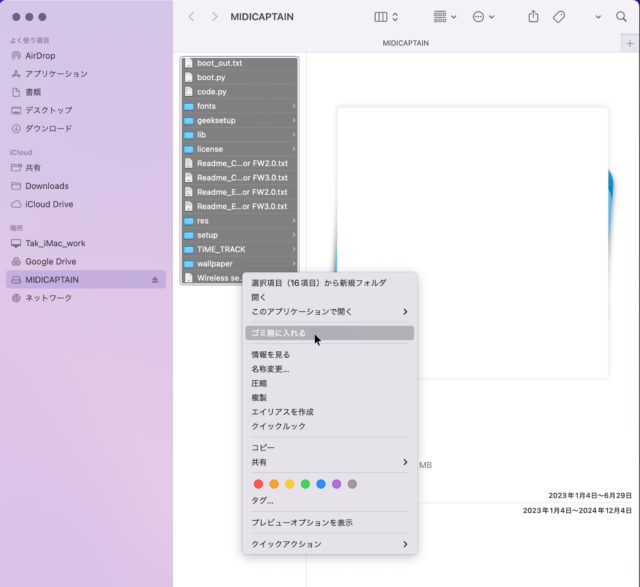
Task: Choose 開く in the context menu
Action: 330,297
